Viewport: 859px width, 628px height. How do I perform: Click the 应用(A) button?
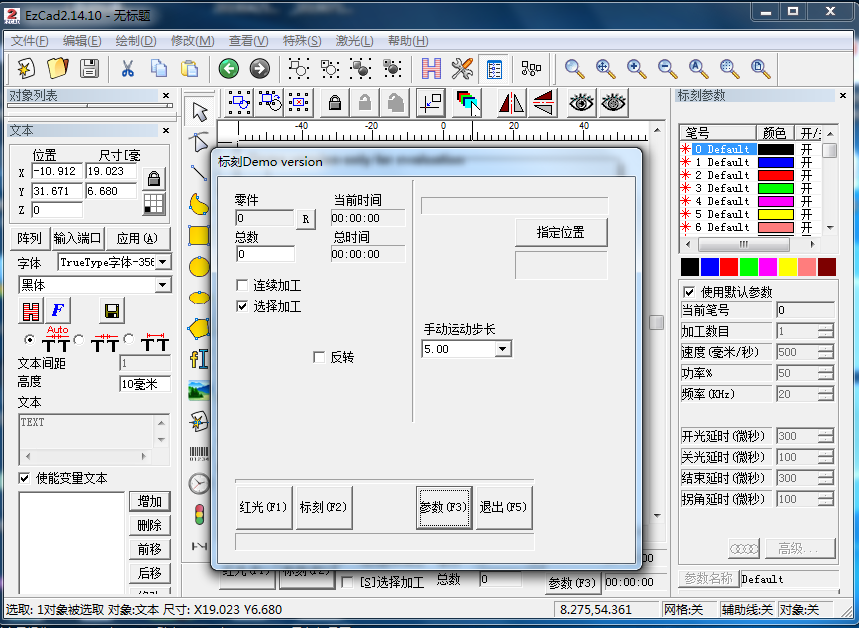click(137, 238)
